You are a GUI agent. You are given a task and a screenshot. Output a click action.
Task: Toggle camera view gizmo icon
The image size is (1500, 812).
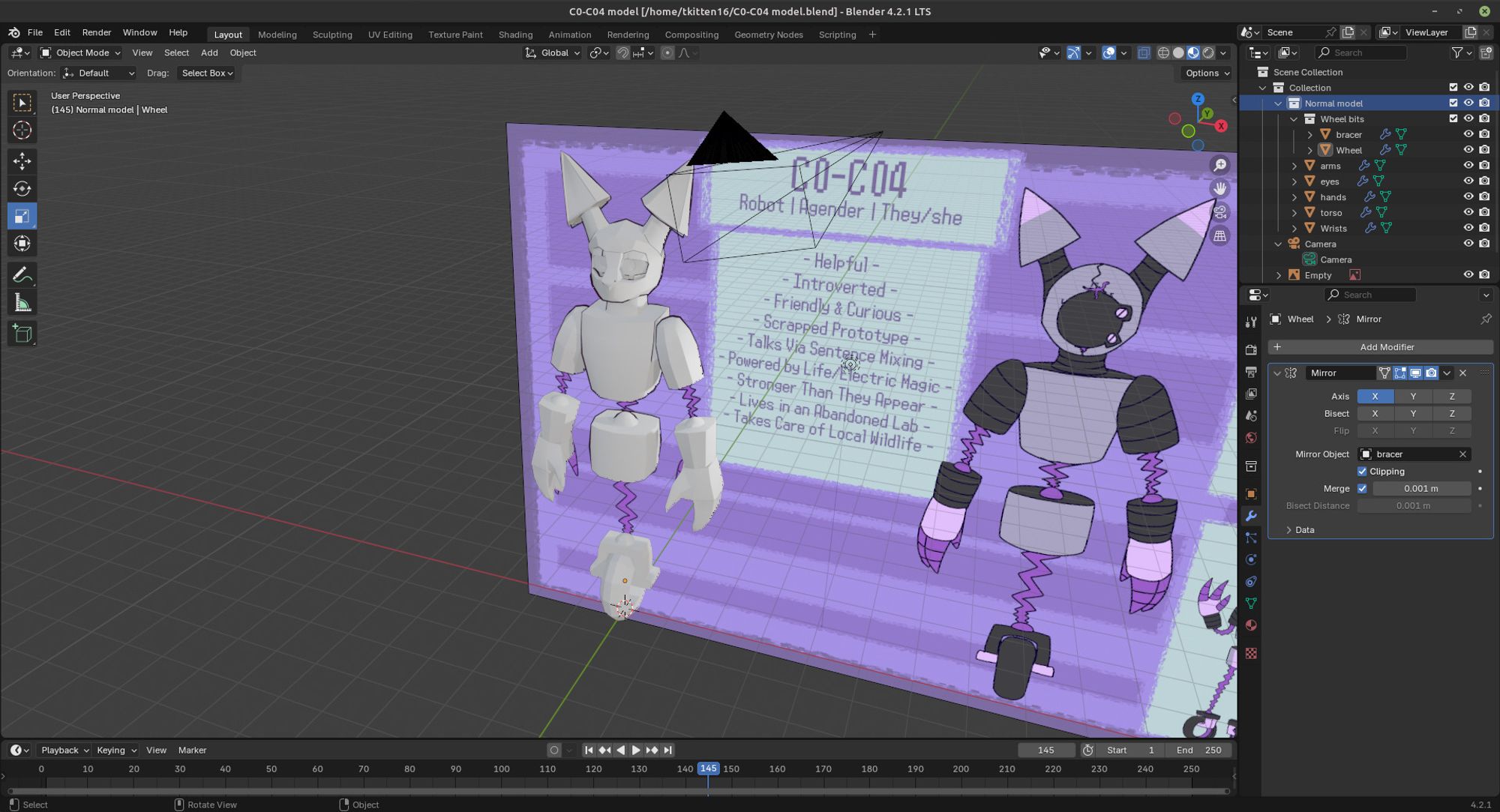point(1220,212)
